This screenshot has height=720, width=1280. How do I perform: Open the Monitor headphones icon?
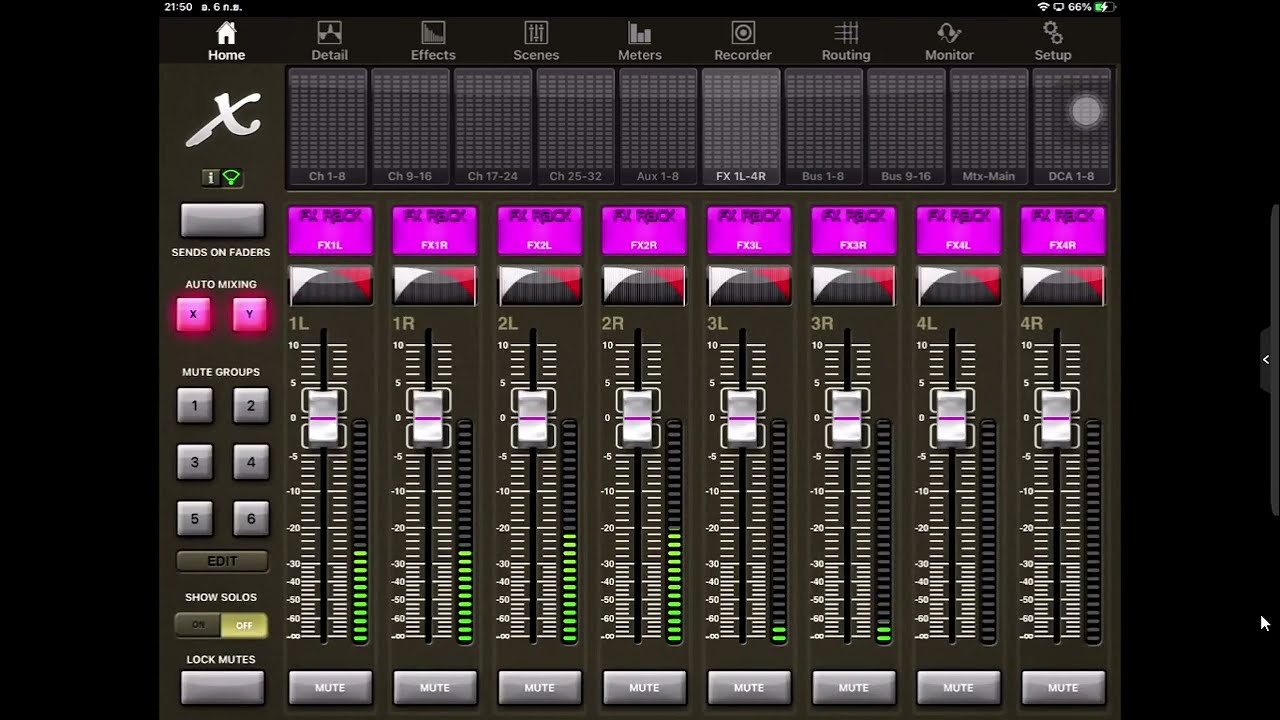click(949, 34)
